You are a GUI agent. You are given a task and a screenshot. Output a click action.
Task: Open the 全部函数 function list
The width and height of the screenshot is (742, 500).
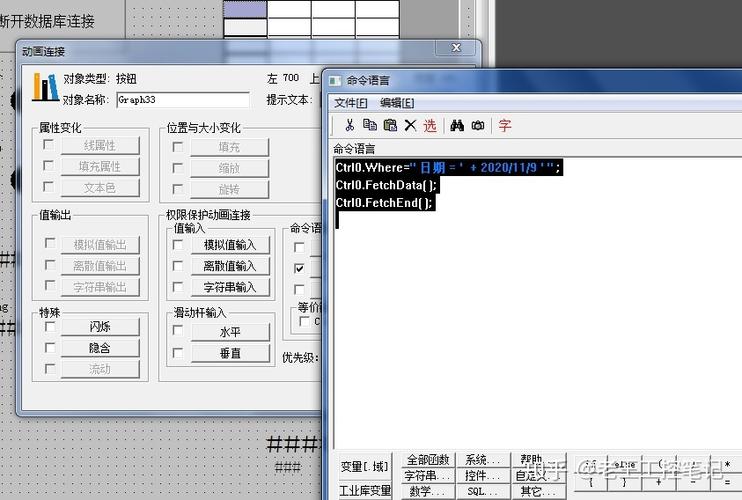click(428, 460)
